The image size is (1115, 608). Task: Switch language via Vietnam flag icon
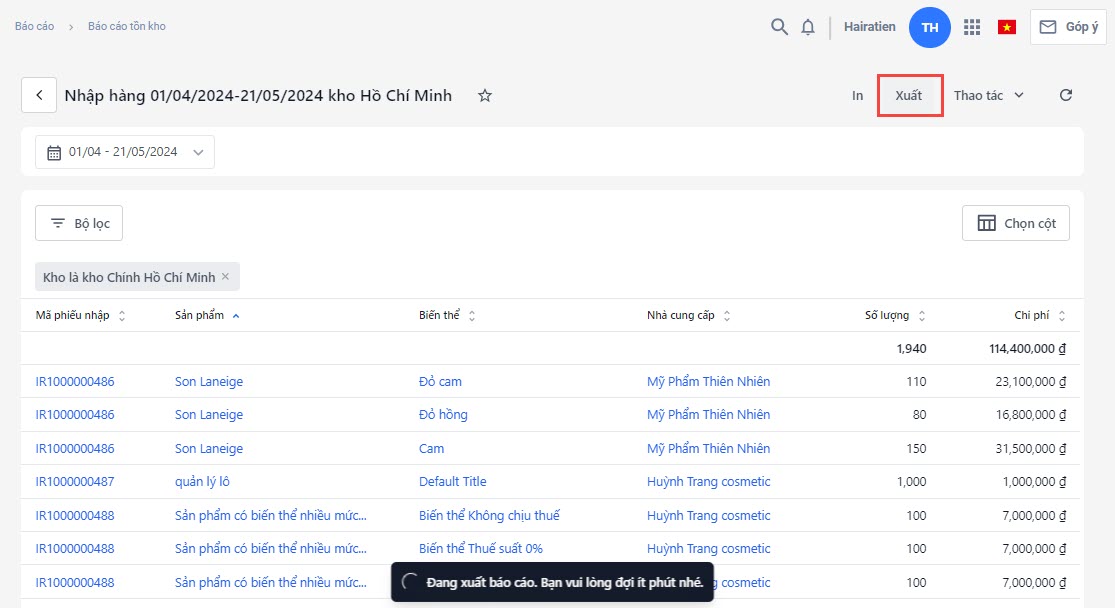(x=1006, y=27)
